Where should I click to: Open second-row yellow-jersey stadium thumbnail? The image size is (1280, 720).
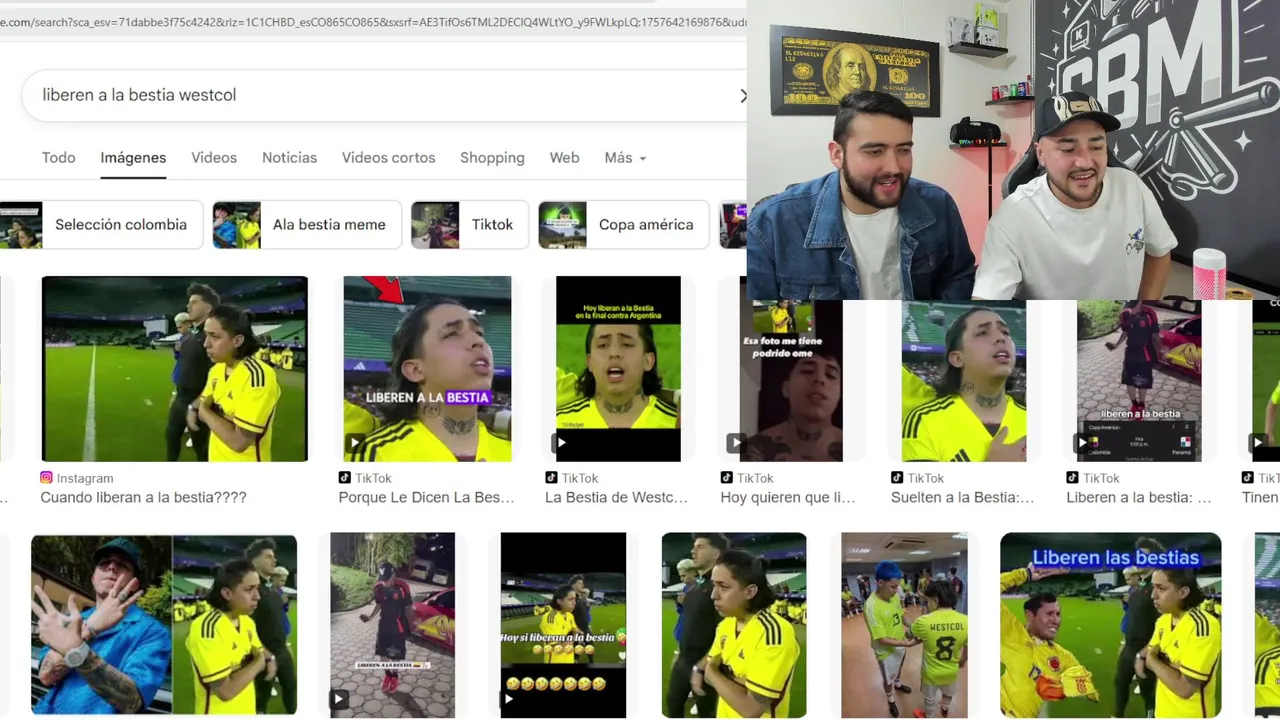734,625
